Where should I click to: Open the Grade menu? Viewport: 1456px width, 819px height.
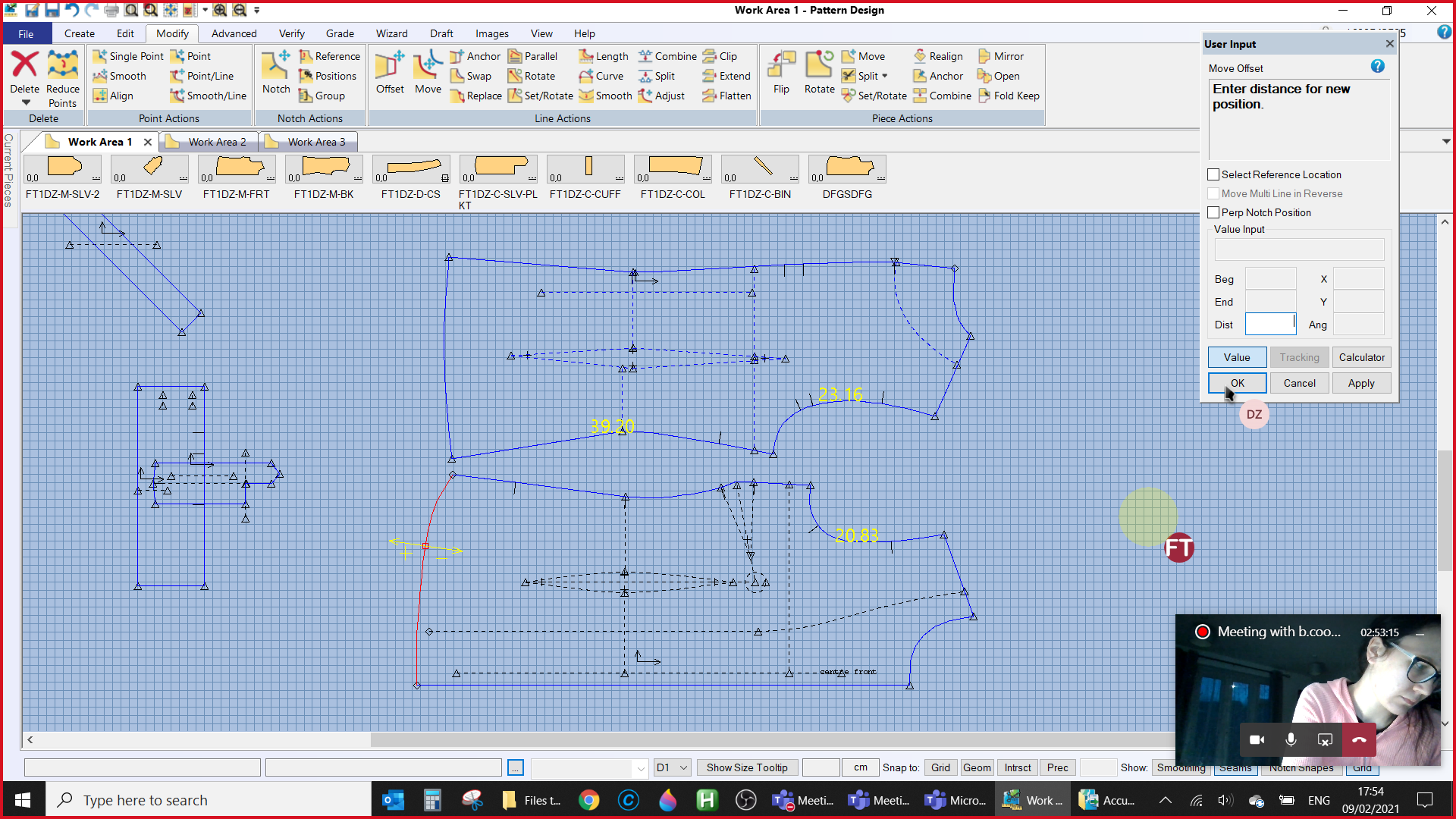tap(340, 33)
